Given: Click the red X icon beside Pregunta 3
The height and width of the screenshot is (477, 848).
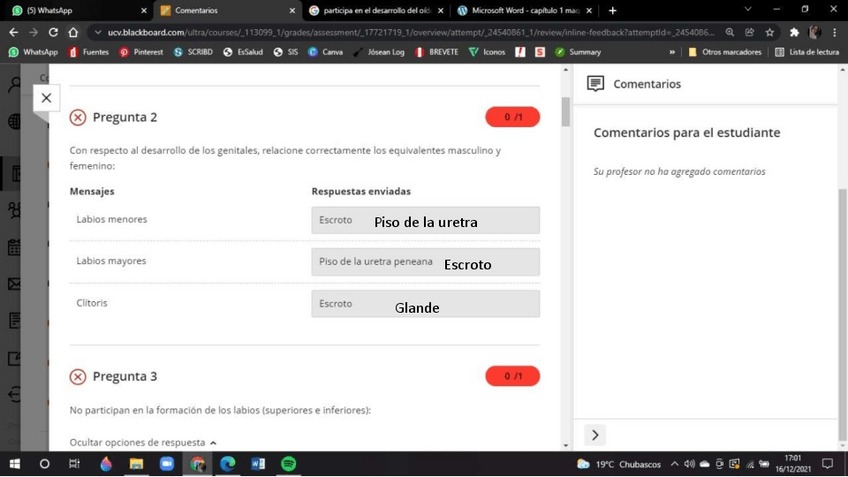Looking at the screenshot, I should pos(78,376).
